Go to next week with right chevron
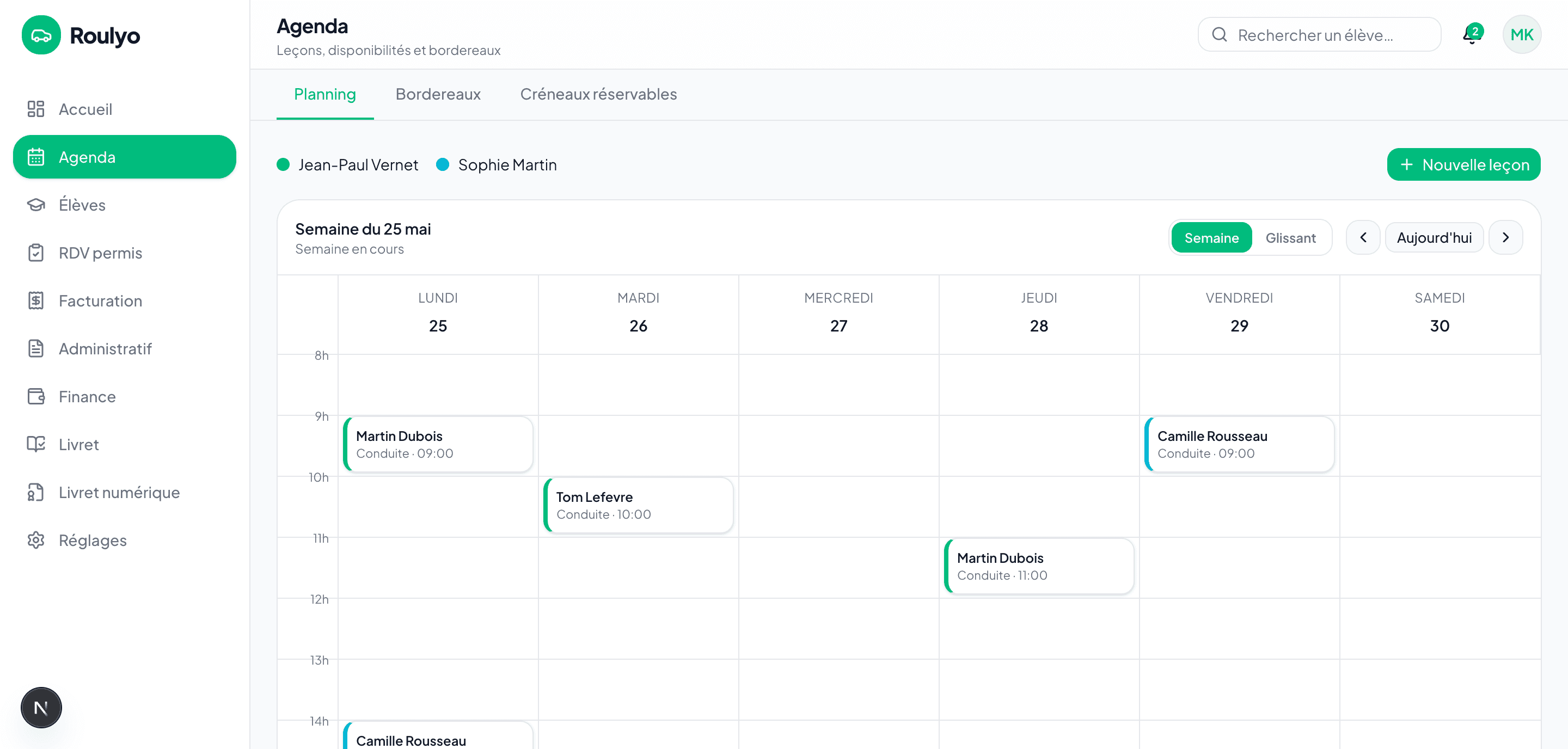This screenshot has height=749, width=1568. tap(1505, 237)
